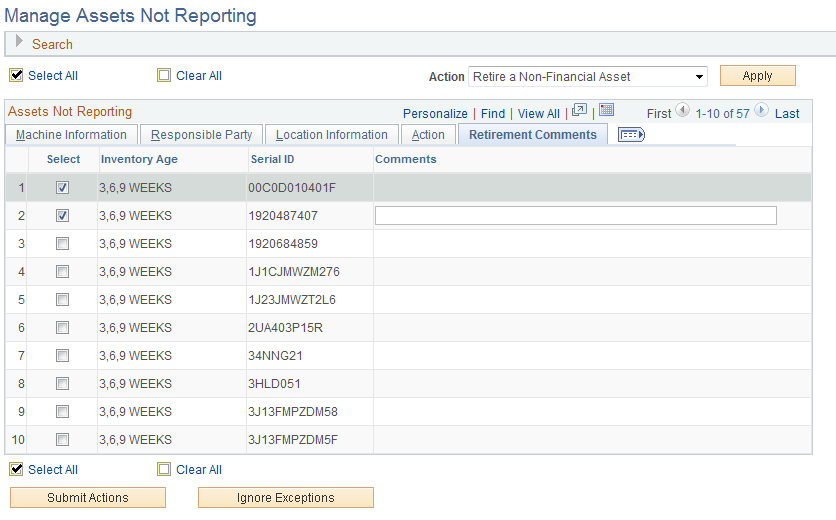Click row 1 inventory age 3,6,9 WEEKS
836x520 pixels.
(x=135, y=188)
